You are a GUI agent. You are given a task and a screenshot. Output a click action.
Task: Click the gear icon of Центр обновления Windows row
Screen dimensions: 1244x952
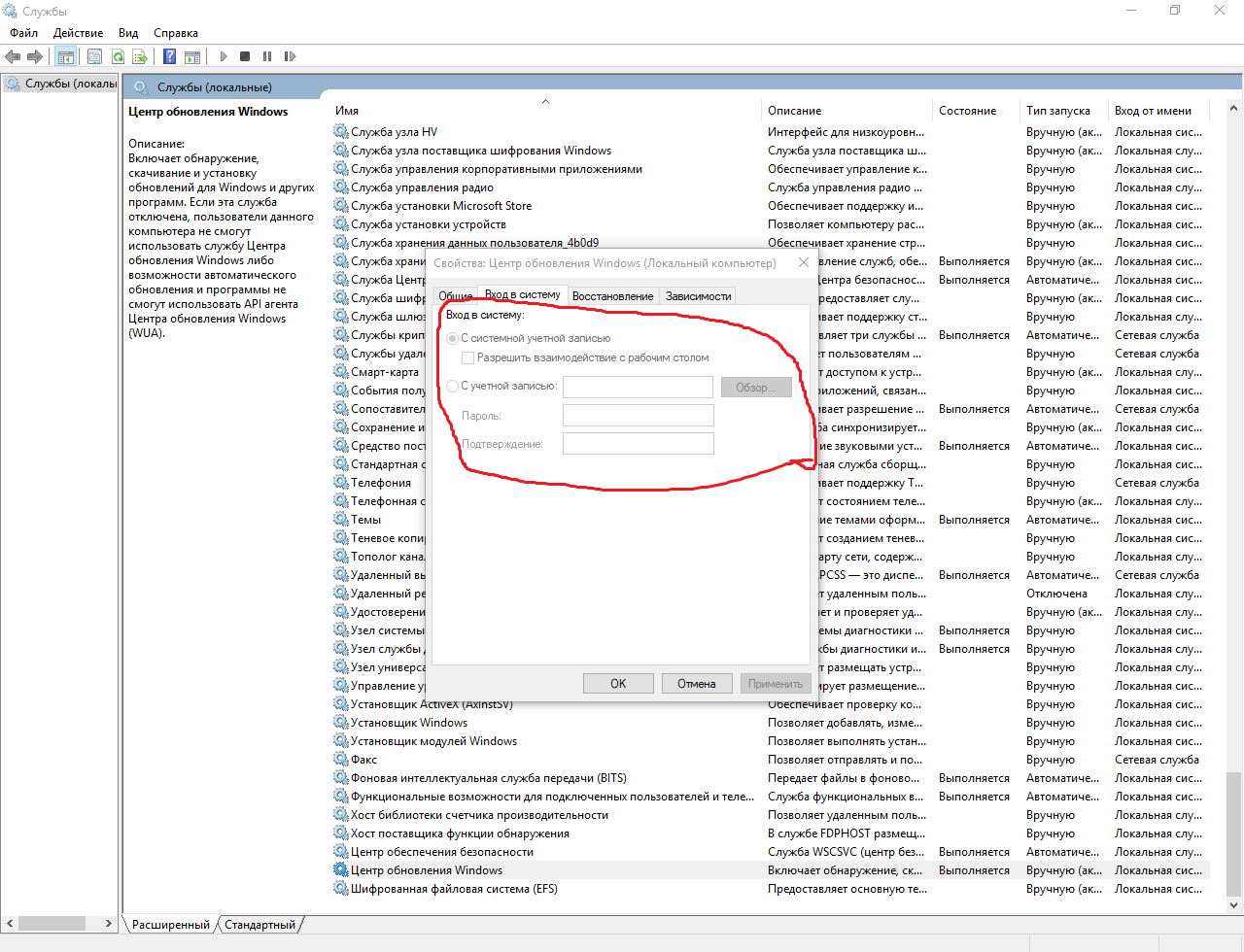(x=341, y=869)
